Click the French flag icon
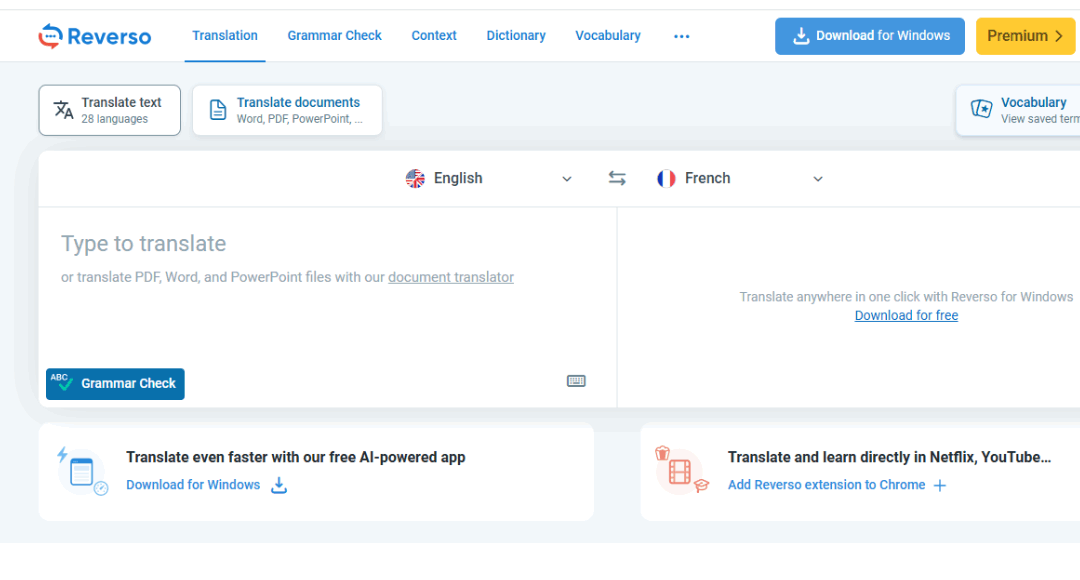This screenshot has height=580, width=1080. pyautogui.click(x=666, y=178)
